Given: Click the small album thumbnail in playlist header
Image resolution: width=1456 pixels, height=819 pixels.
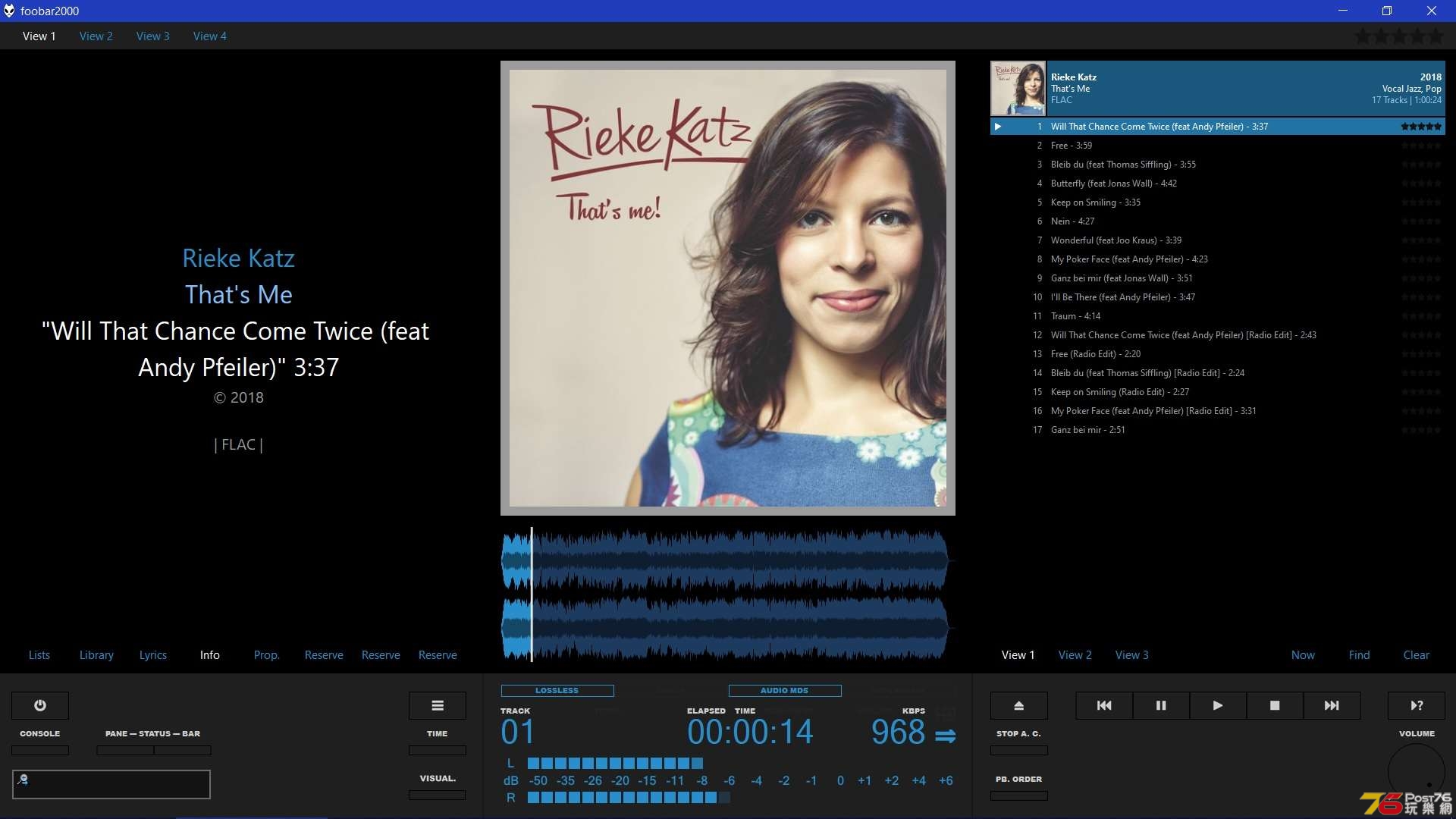Looking at the screenshot, I should [x=1018, y=88].
